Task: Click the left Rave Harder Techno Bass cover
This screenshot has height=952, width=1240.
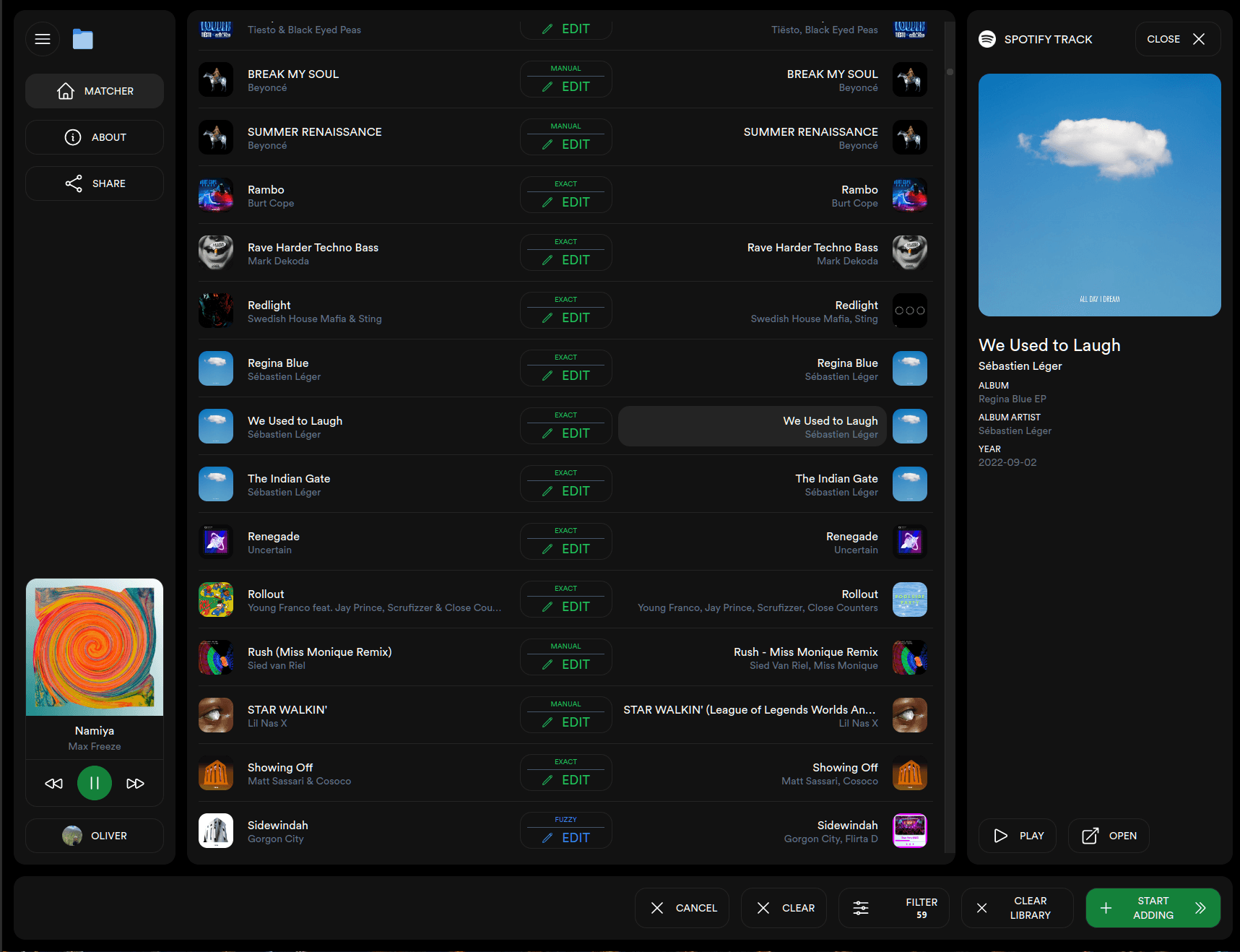Action: (216, 253)
